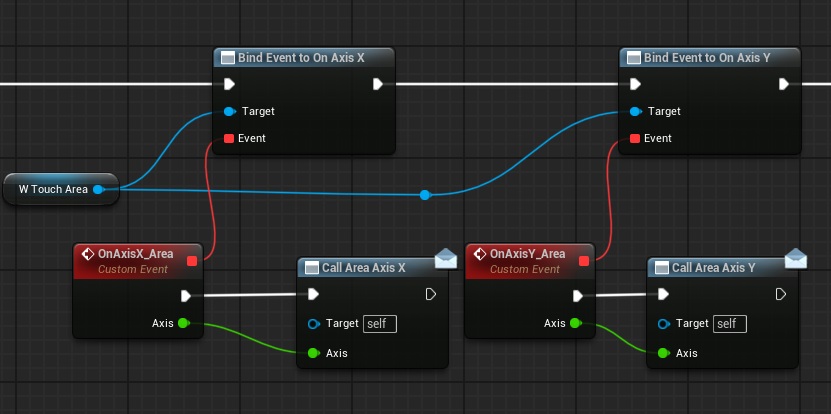The width and height of the screenshot is (831, 414).
Task: Click function icon in Call Area Axis Y header
Action: 662,268
